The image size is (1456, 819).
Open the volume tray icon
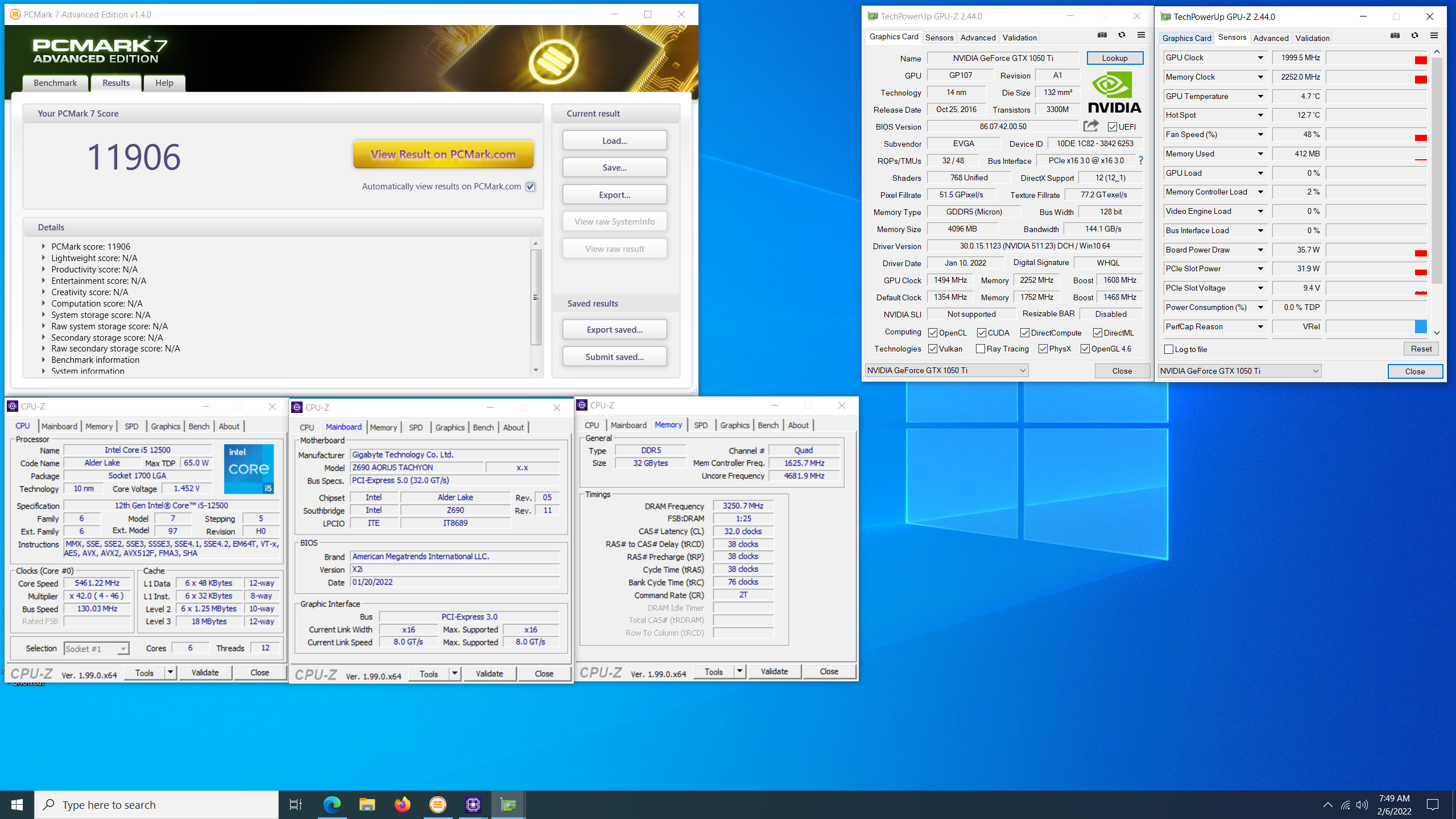click(x=1362, y=805)
